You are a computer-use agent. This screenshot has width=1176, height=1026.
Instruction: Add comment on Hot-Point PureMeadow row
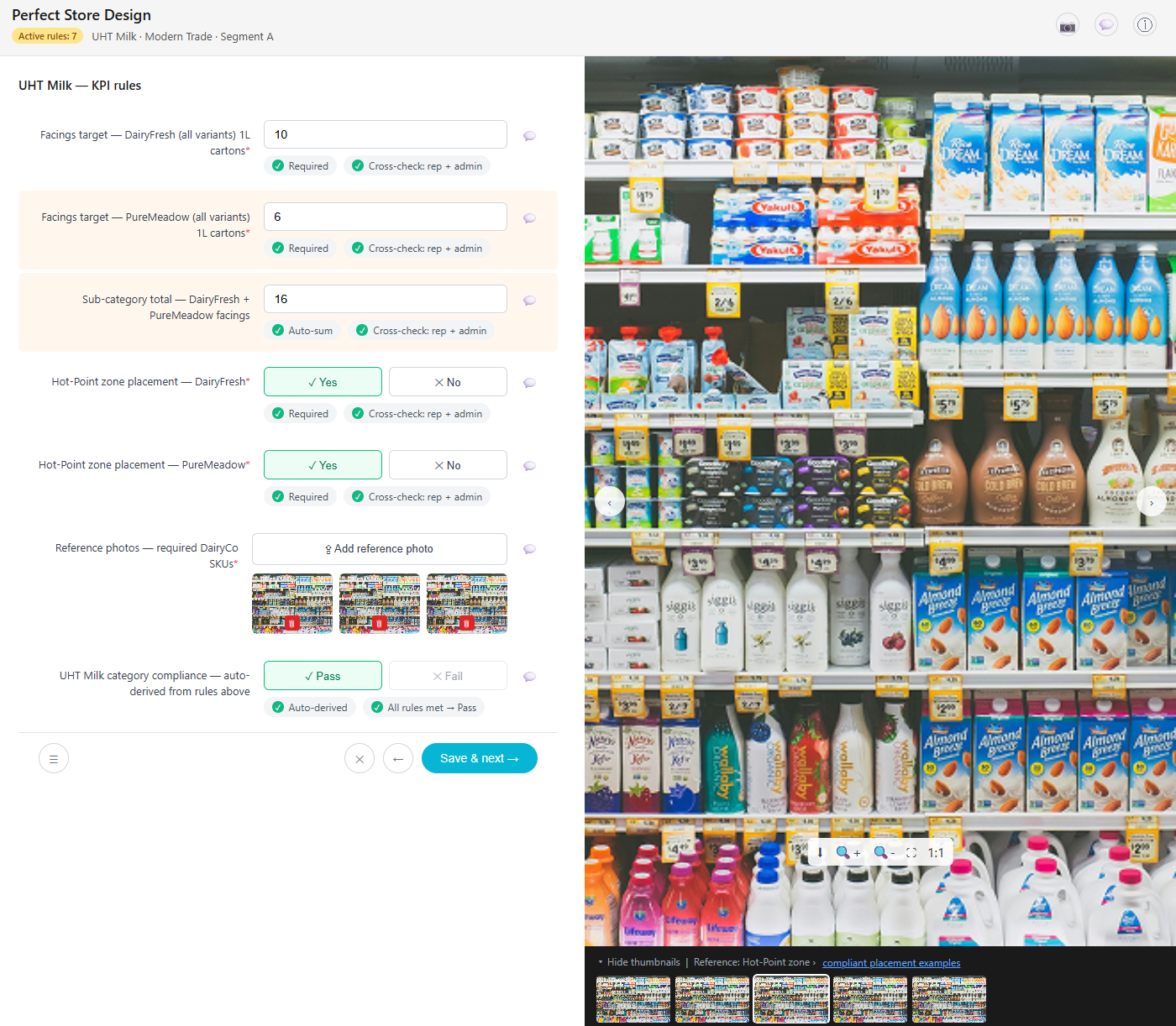coord(530,466)
